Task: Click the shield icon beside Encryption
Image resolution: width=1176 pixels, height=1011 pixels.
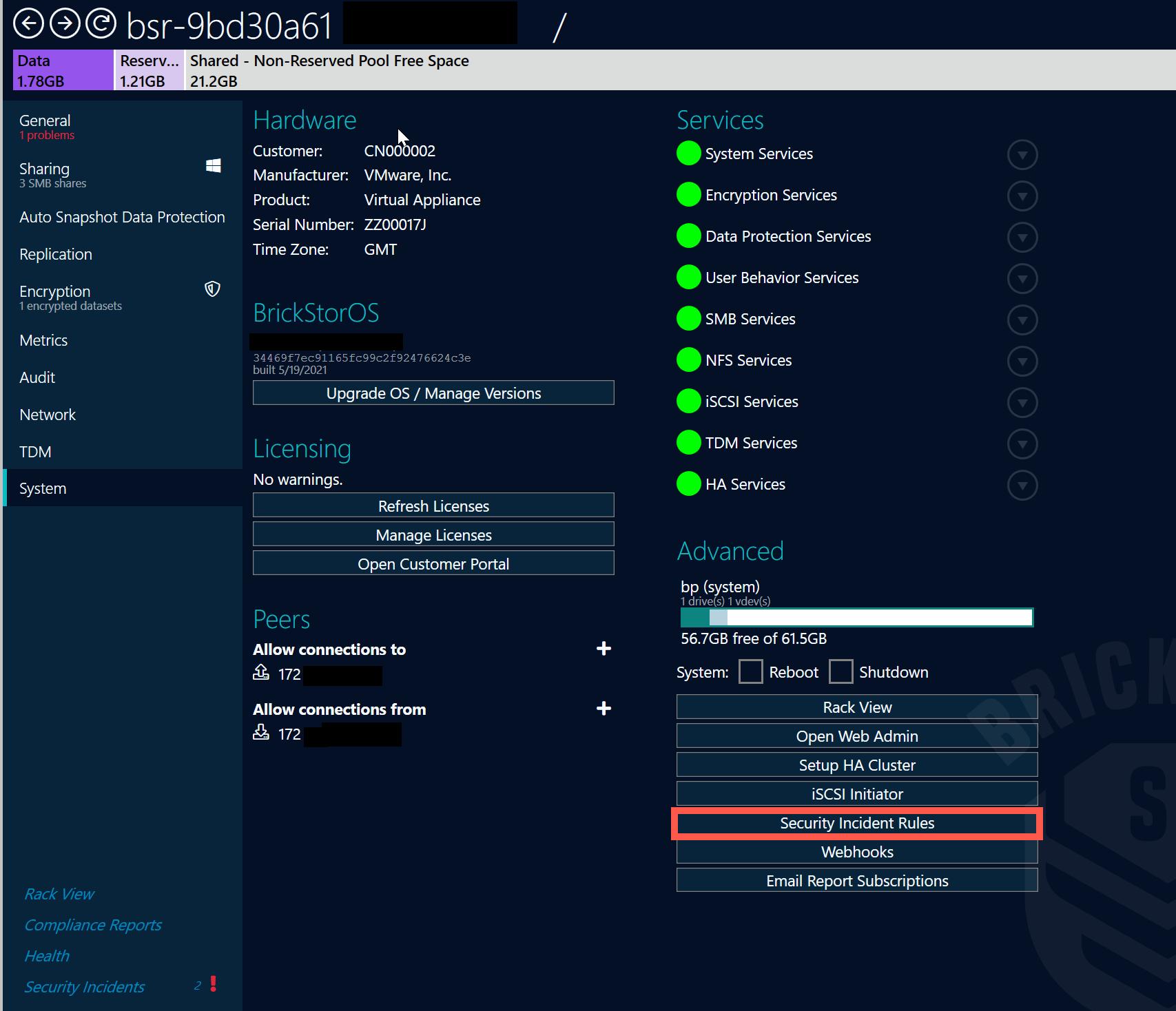Action: pos(212,289)
